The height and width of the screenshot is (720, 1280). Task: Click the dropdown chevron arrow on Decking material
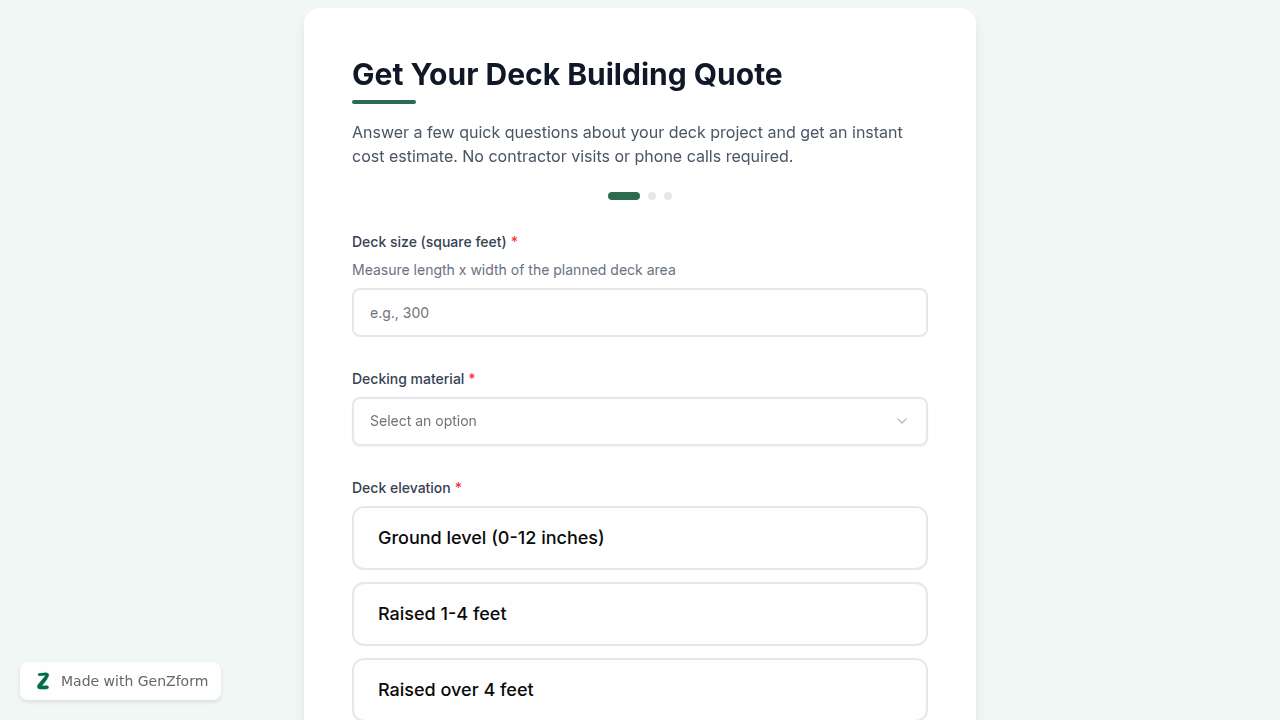pyautogui.click(x=901, y=421)
